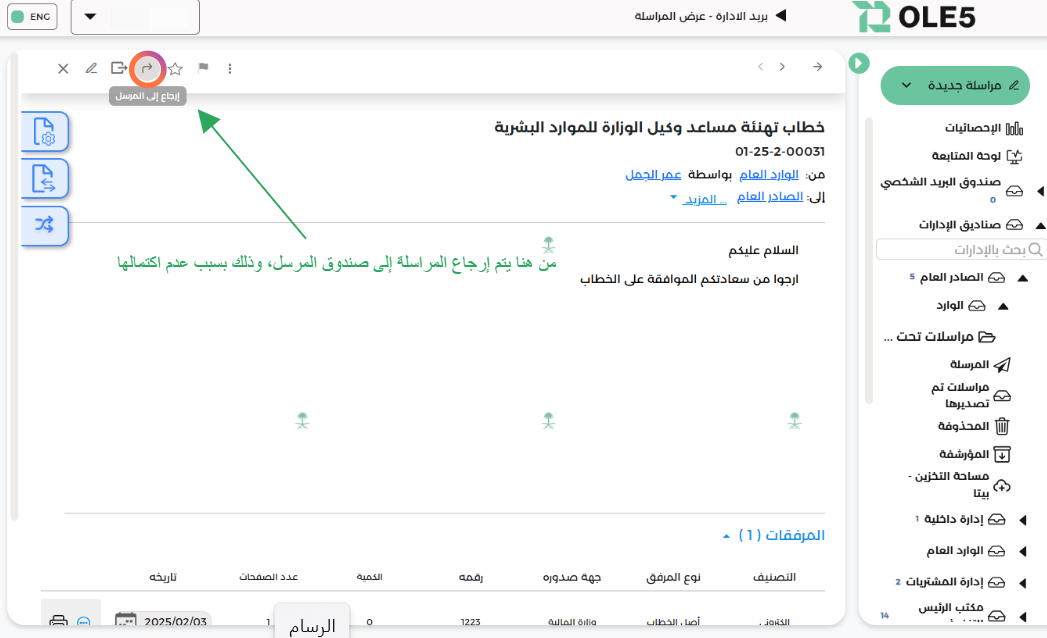Open المؤرشفة archived folder
1047x638 pixels.
(974, 454)
